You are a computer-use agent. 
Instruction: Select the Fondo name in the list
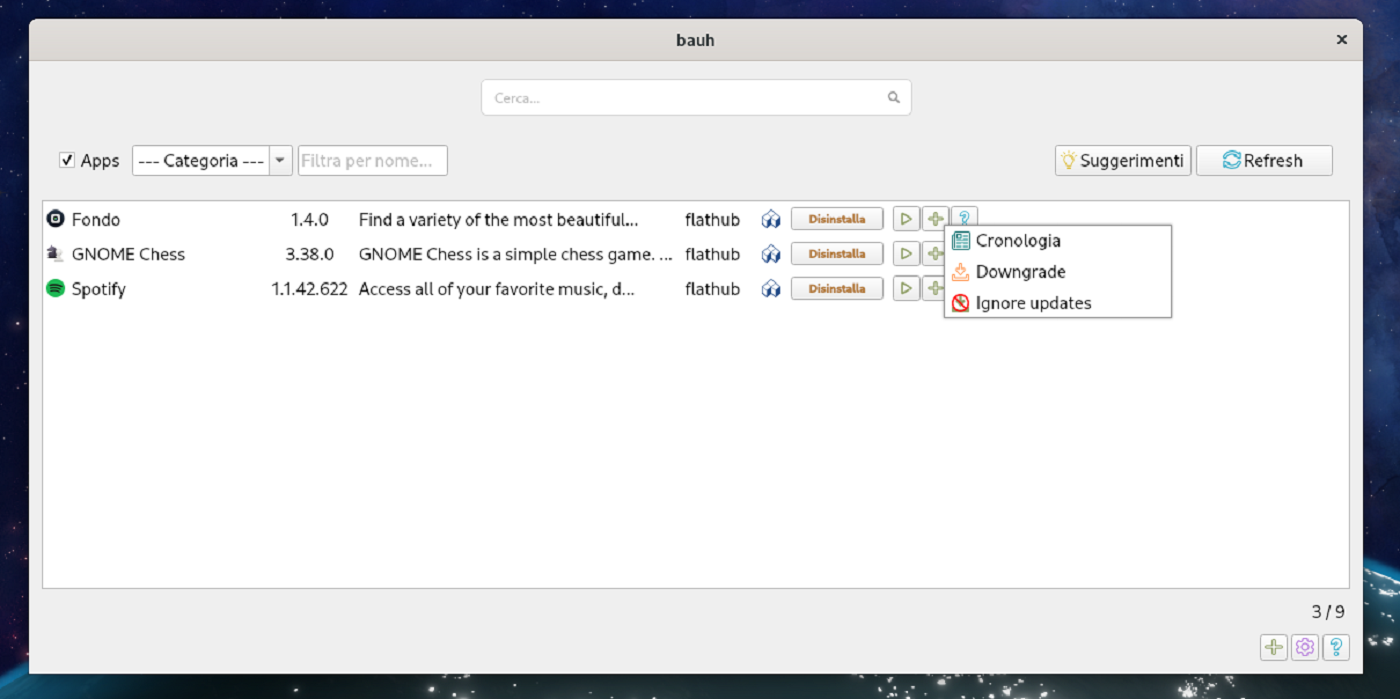pyautogui.click(x=96, y=219)
